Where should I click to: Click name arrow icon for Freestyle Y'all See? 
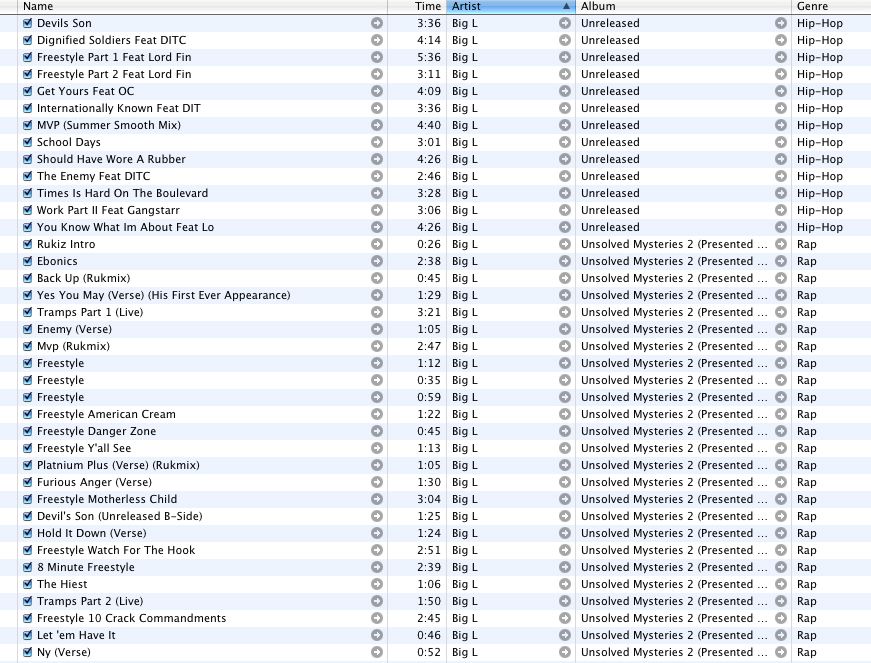tap(377, 448)
